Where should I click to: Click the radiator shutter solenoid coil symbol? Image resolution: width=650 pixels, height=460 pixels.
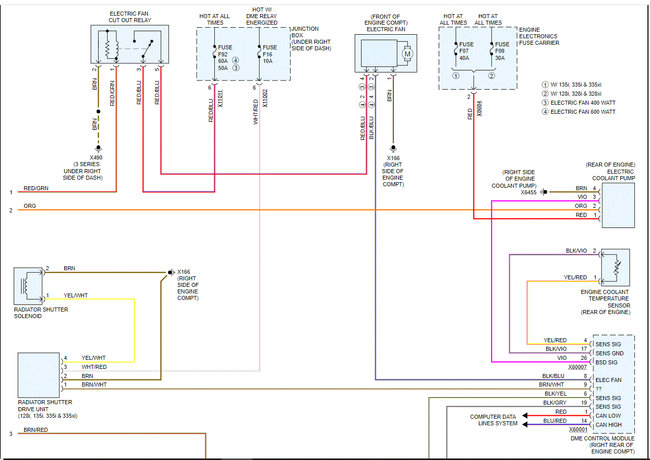pyautogui.click(x=25, y=286)
